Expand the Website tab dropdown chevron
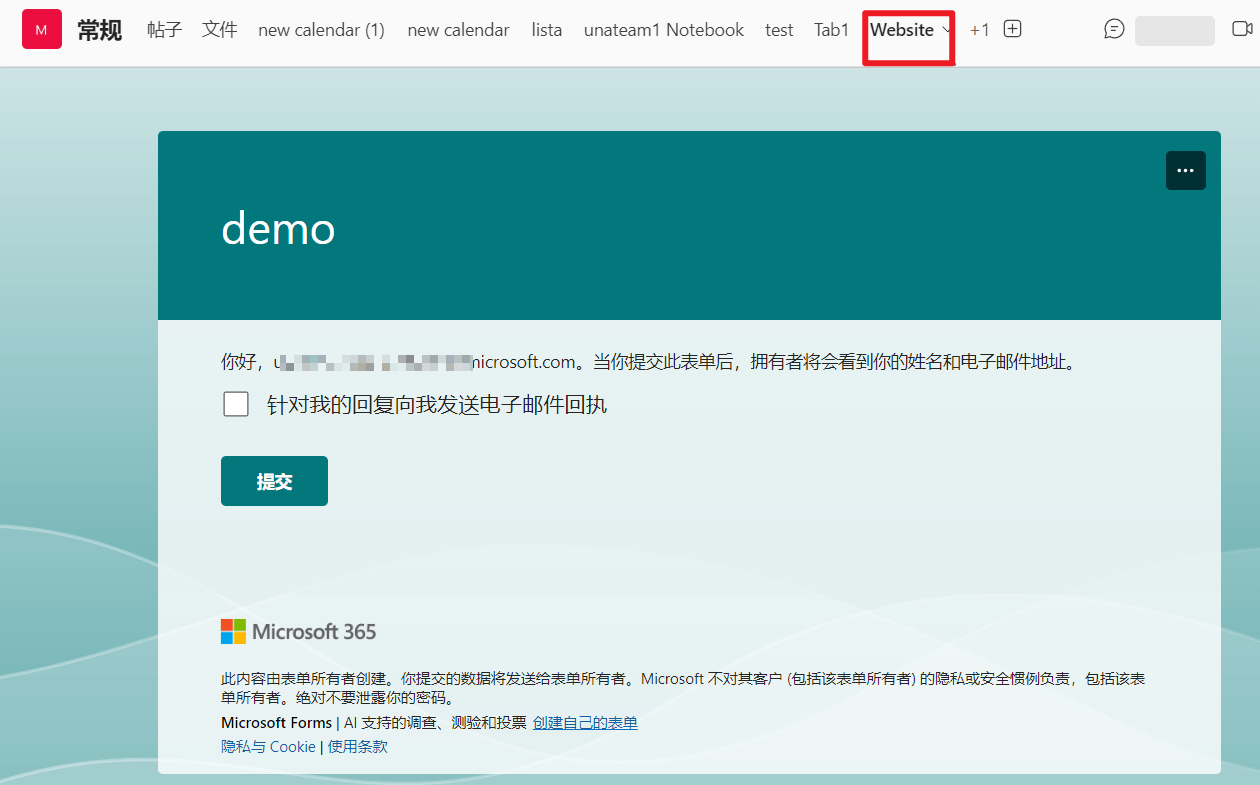This screenshot has height=785, width=1260. 947,30
